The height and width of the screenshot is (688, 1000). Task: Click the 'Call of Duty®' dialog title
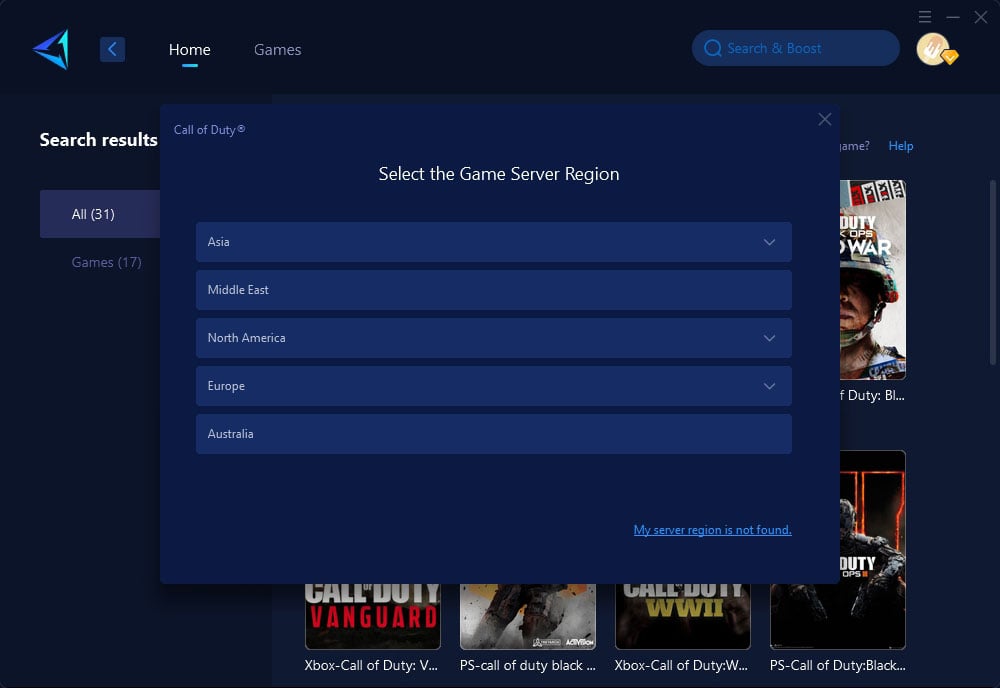pyautogui.click(x=209, y=129)
